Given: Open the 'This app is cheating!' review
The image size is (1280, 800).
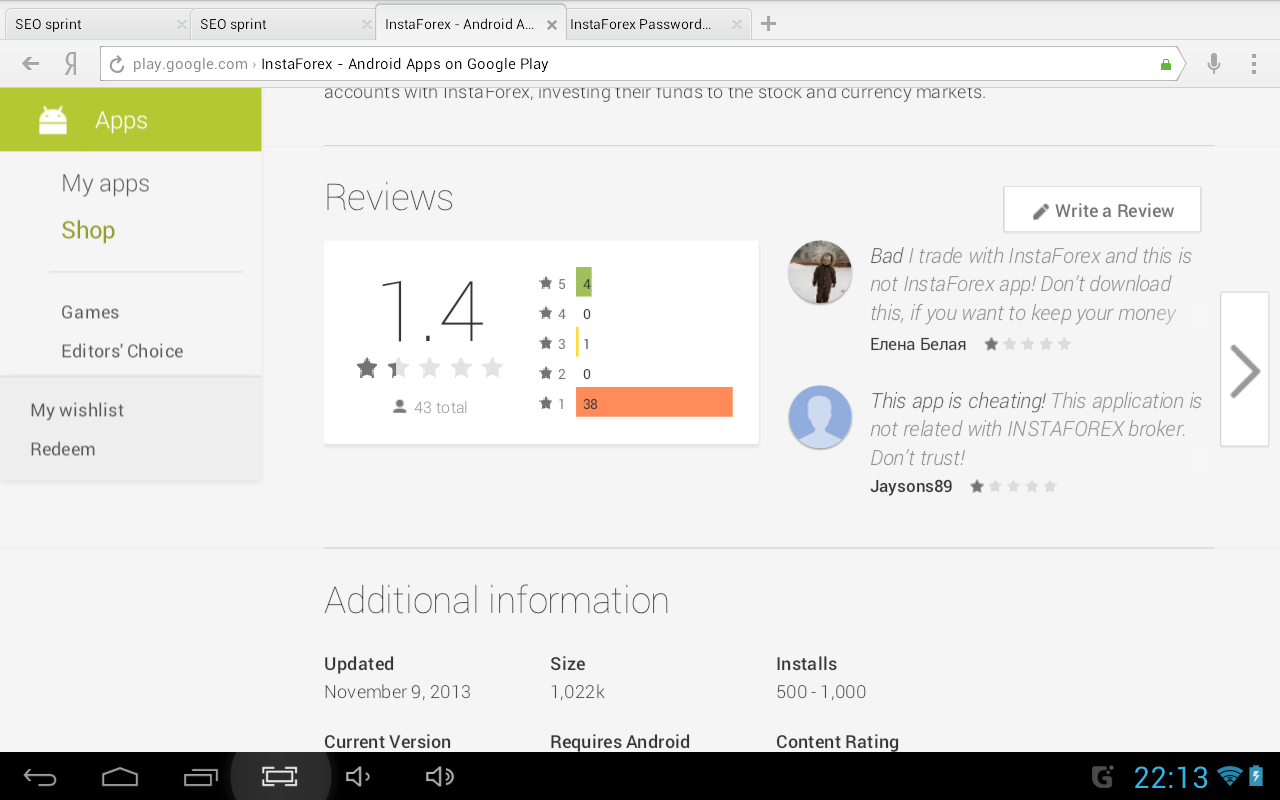Looking at the screenshot, I should [x=1036, y=429].
